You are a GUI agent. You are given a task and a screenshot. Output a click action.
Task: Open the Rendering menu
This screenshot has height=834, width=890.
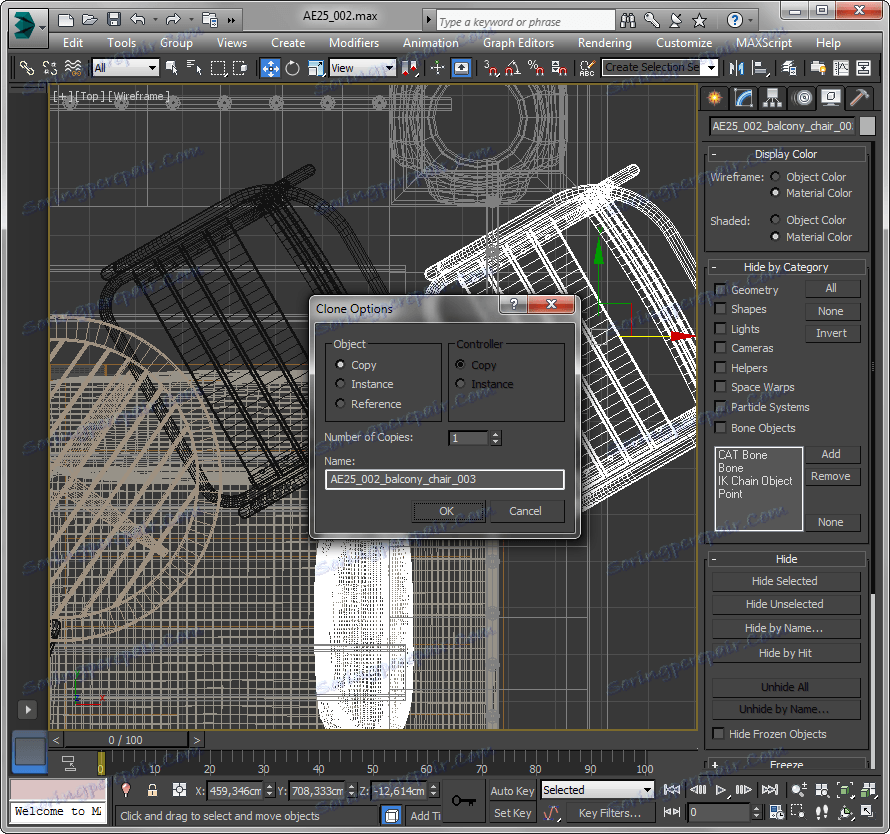604,43
